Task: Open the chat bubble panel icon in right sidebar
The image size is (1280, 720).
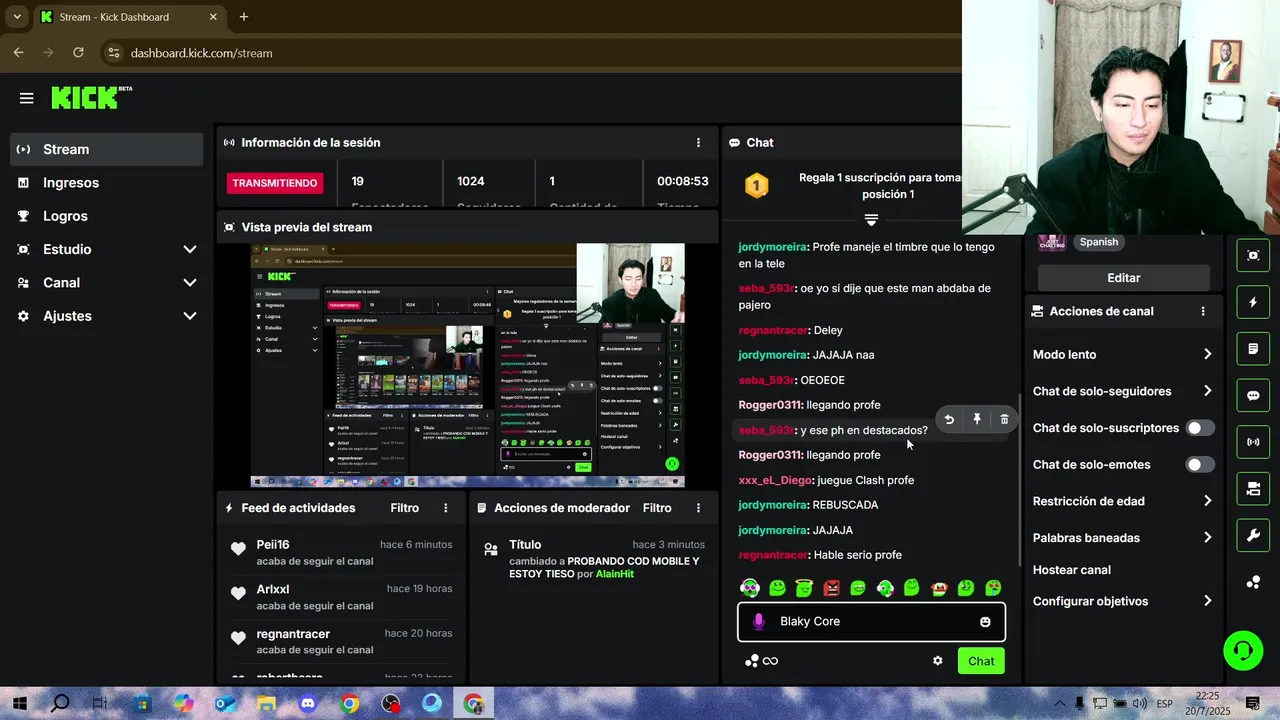Action: (x=1253, y=395)
